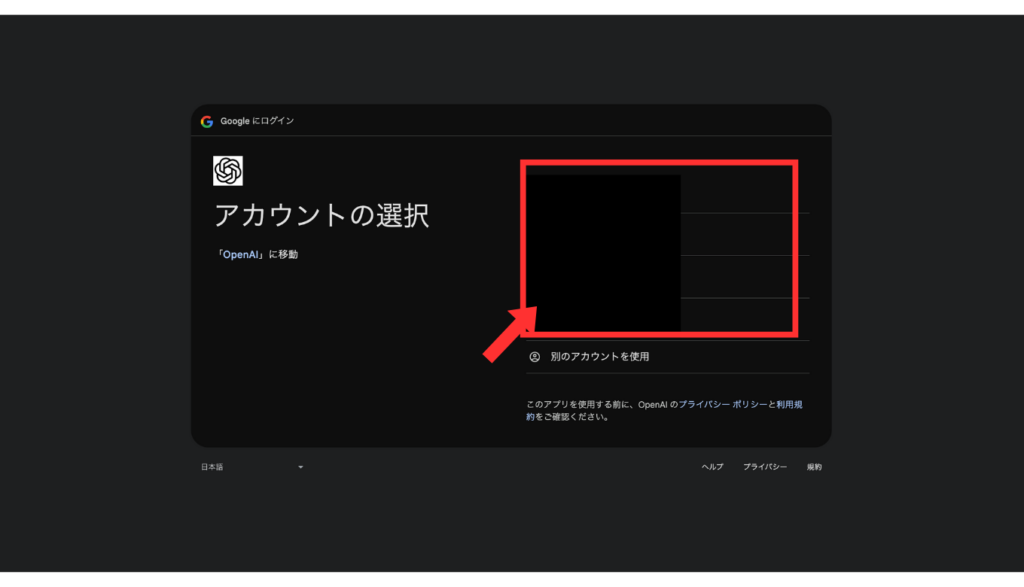
Task: Choose 別のアカウントを使用 option
Action: pos(667,357)
